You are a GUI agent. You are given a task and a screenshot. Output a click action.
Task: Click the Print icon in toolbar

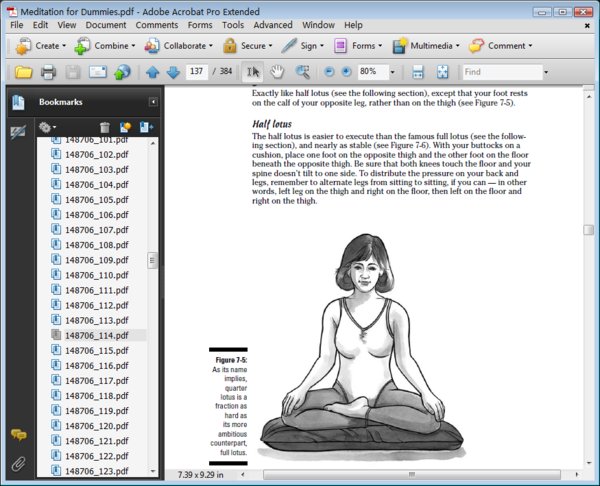coord(48,72)
